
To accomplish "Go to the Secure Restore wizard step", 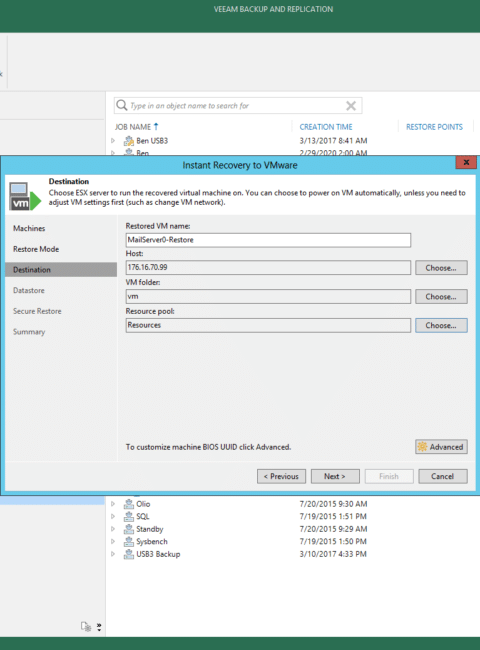I will 37,311.
